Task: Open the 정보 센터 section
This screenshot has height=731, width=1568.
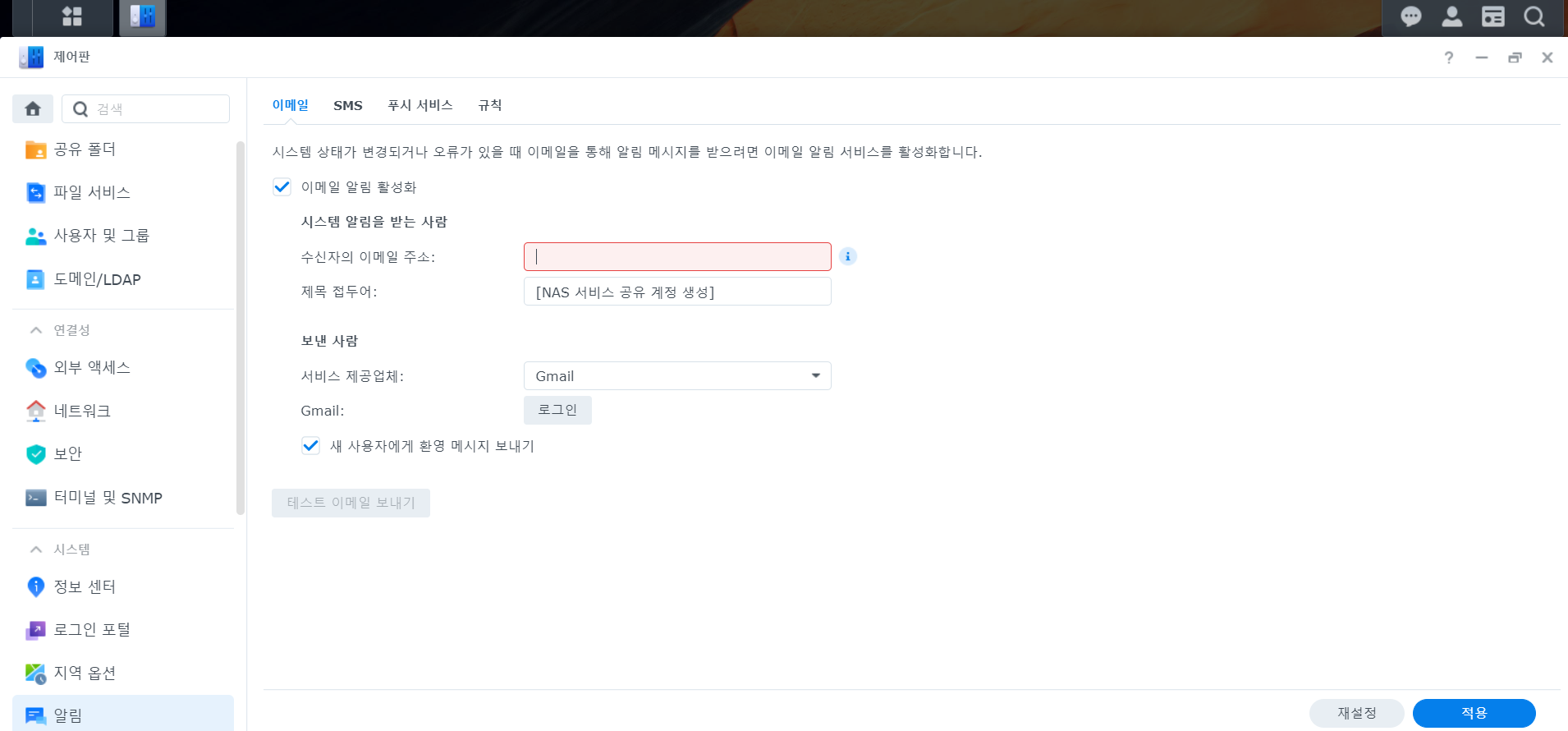Action: [x=123, y=586]
